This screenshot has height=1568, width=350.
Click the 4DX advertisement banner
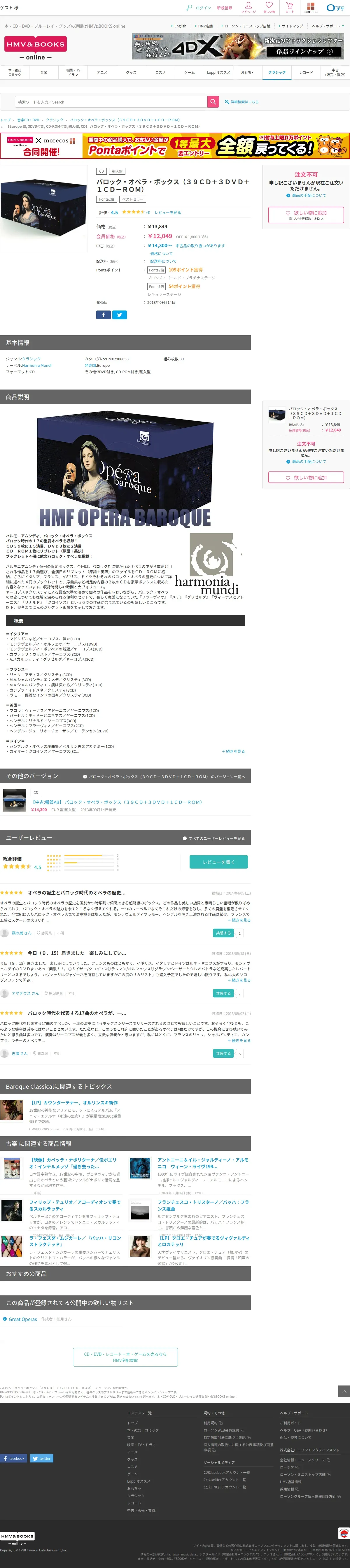tap(239, 46)
